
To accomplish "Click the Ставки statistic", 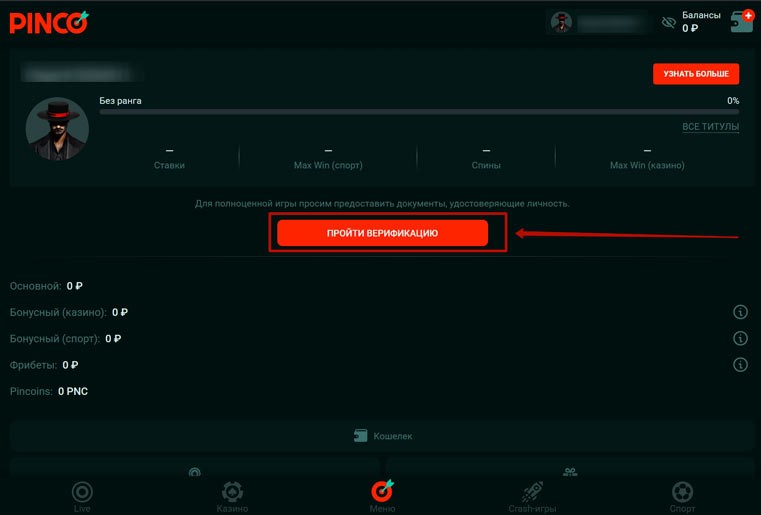I will 169,159.
